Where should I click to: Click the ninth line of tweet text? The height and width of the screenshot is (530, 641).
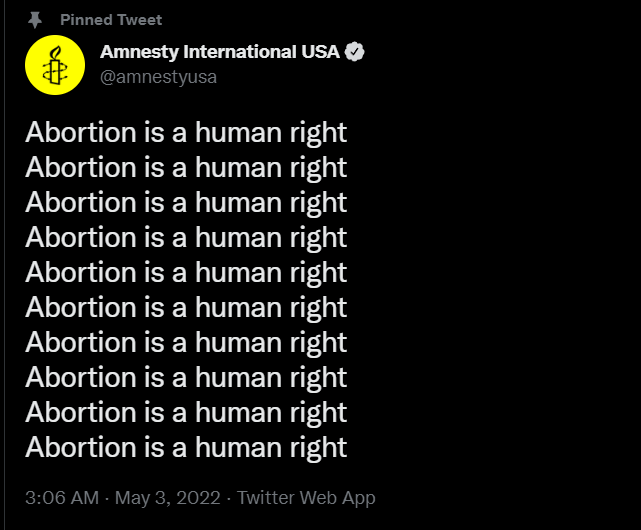(x=186, y=412)
